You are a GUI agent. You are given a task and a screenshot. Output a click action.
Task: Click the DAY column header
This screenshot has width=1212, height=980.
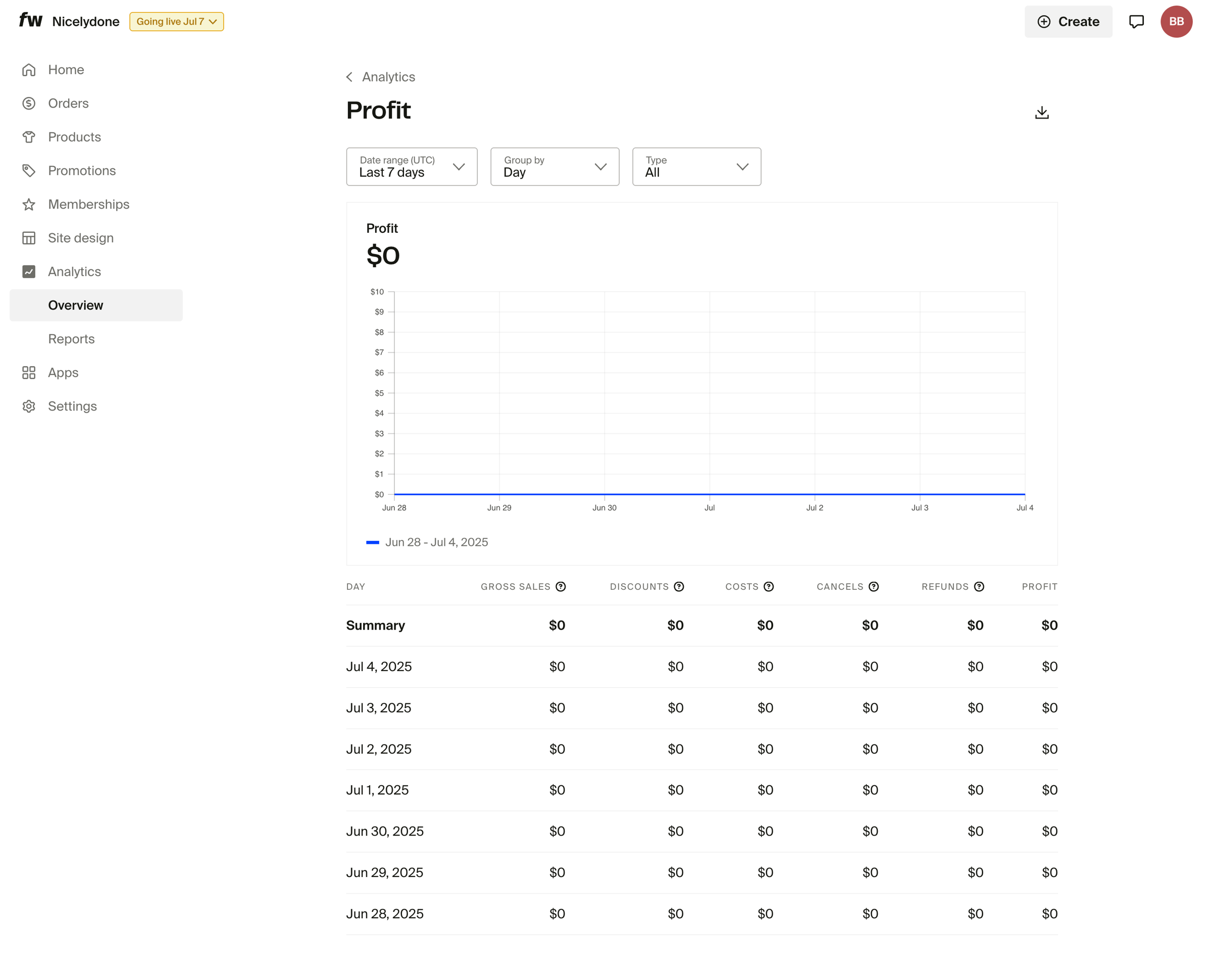point(356,587)
